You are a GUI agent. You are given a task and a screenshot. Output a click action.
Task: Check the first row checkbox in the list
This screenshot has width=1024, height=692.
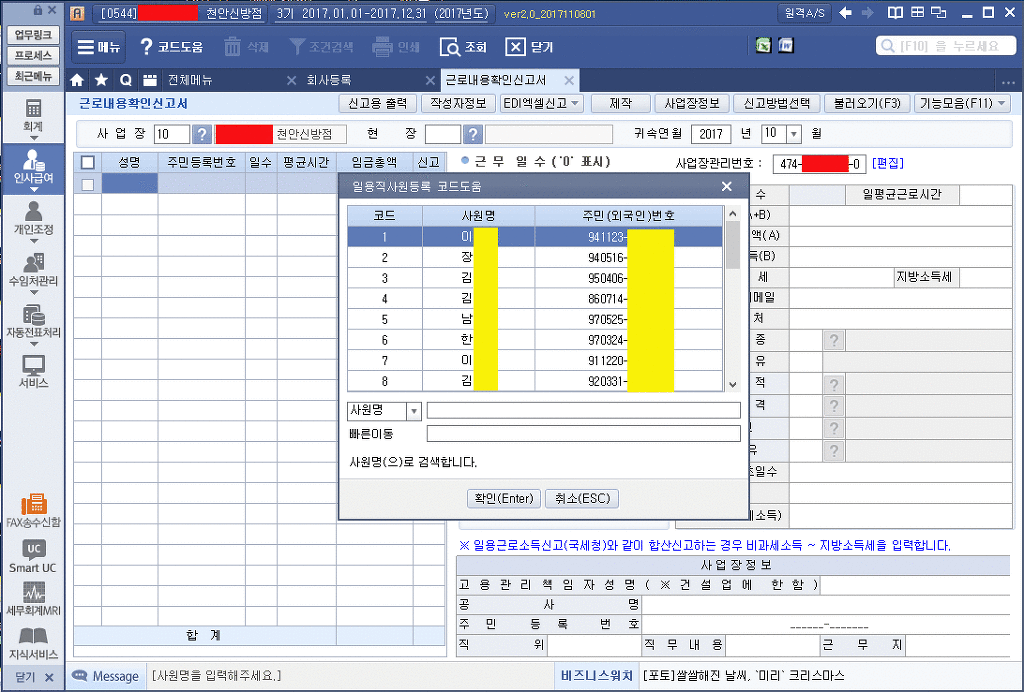(88, 185)
